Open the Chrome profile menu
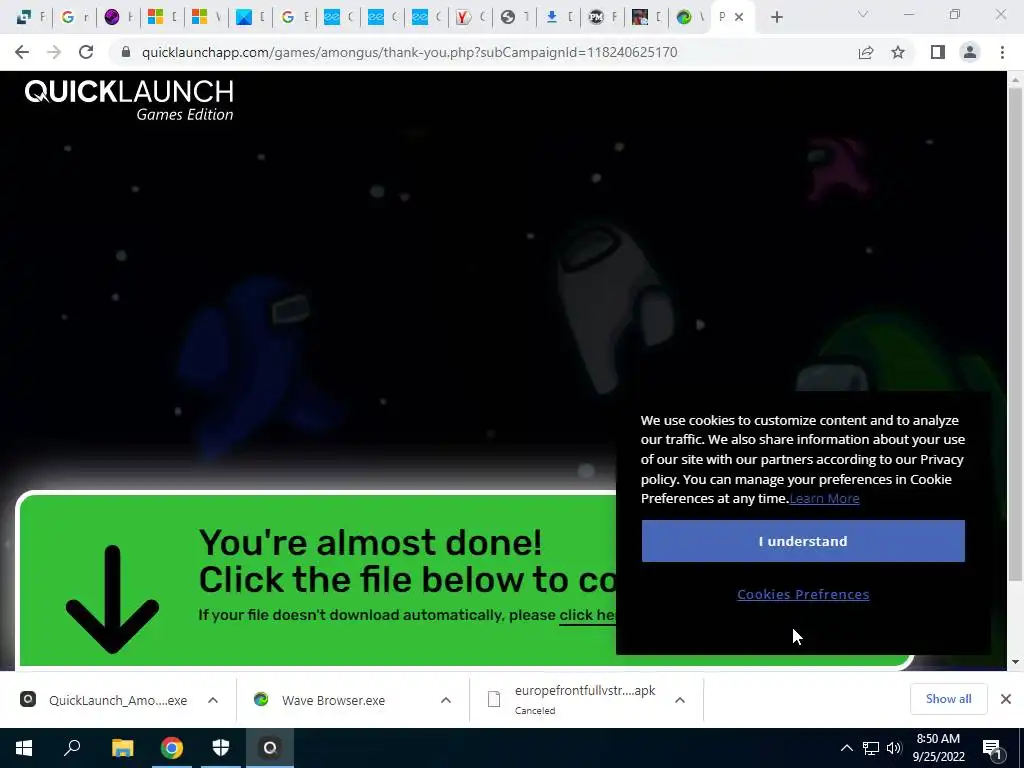Screen dimensions: 1024x768 (x=970, y=52)
